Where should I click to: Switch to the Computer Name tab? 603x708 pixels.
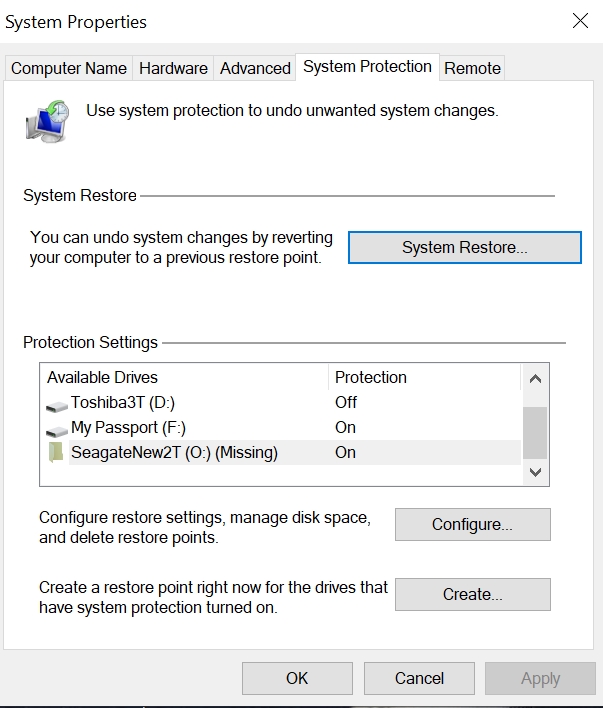(x=69, y=68)
